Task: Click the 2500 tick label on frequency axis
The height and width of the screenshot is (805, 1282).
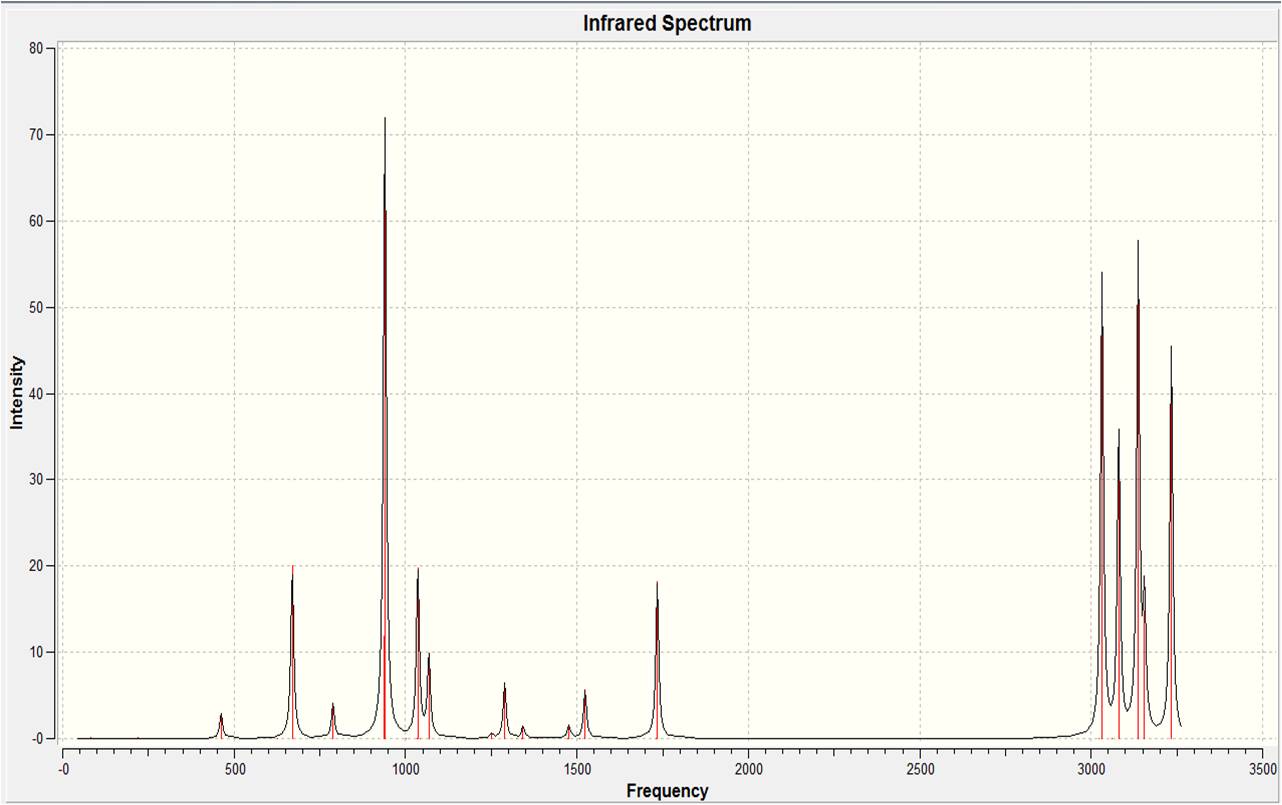Action: tap(921, 768)
